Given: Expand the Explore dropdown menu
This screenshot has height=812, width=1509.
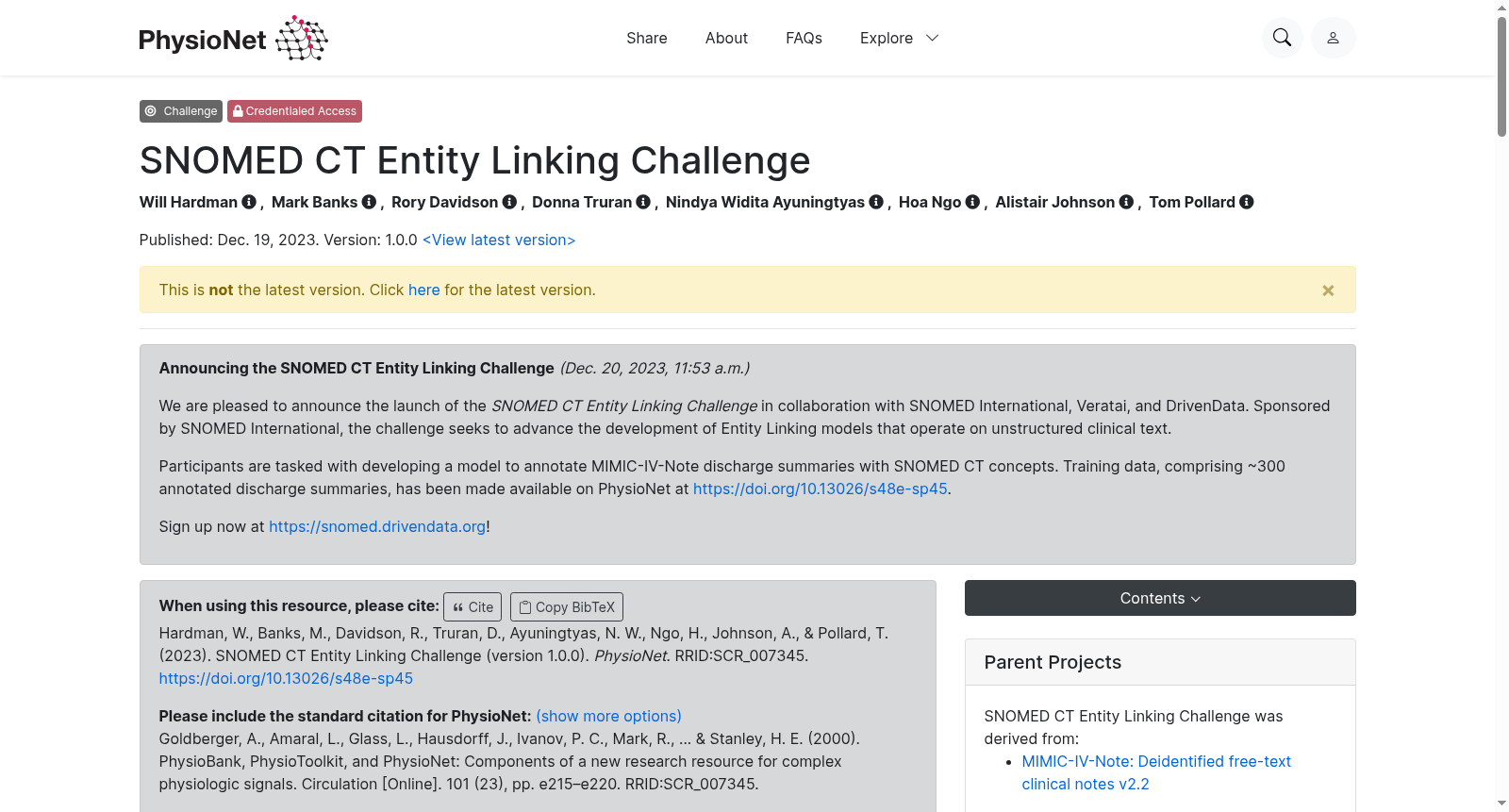Looking at the screenshot, I should click(899, 38).
